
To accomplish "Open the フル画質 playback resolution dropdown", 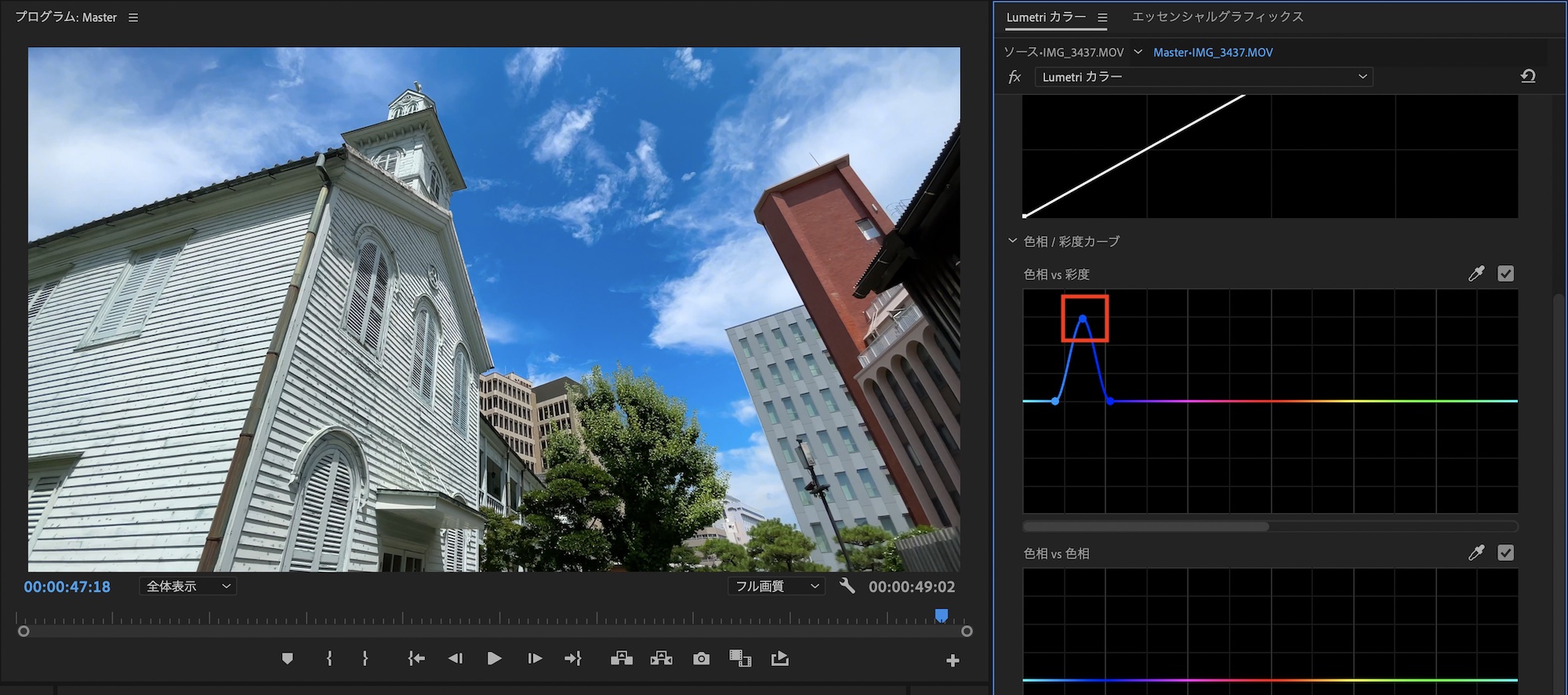I will tap(776, 586).
